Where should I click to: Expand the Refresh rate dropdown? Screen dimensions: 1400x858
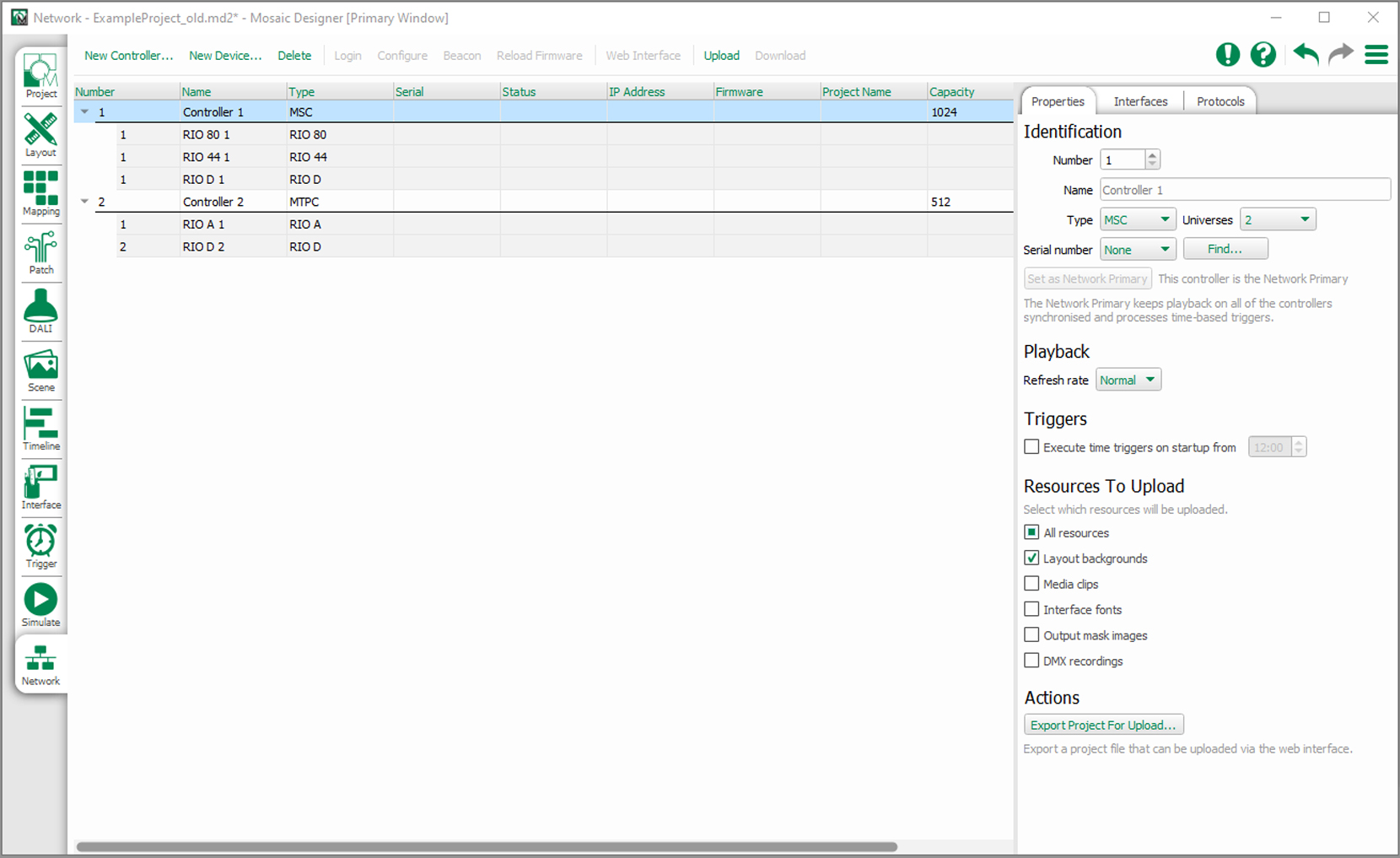tap(1128, 380)
